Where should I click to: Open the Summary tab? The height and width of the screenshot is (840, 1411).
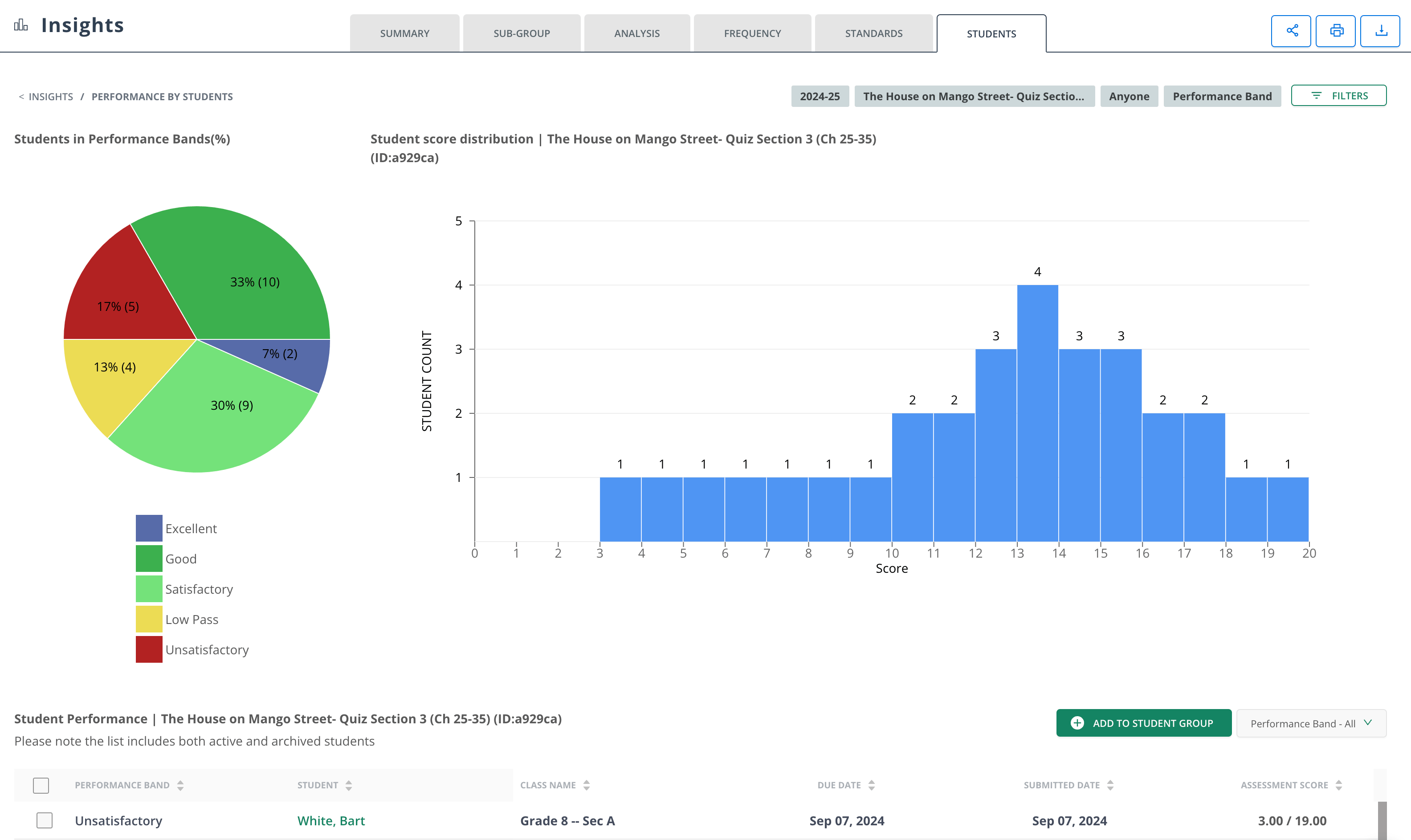click(405, 33)
